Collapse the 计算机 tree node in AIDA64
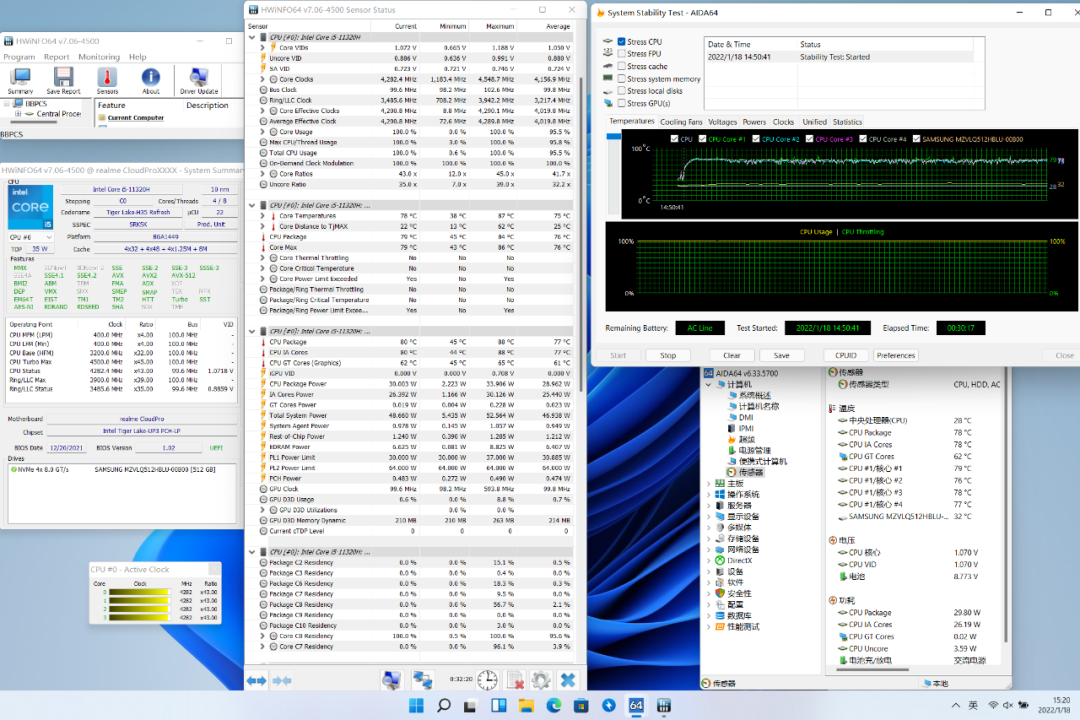1080x720 pixels. (x=709, y=384)
